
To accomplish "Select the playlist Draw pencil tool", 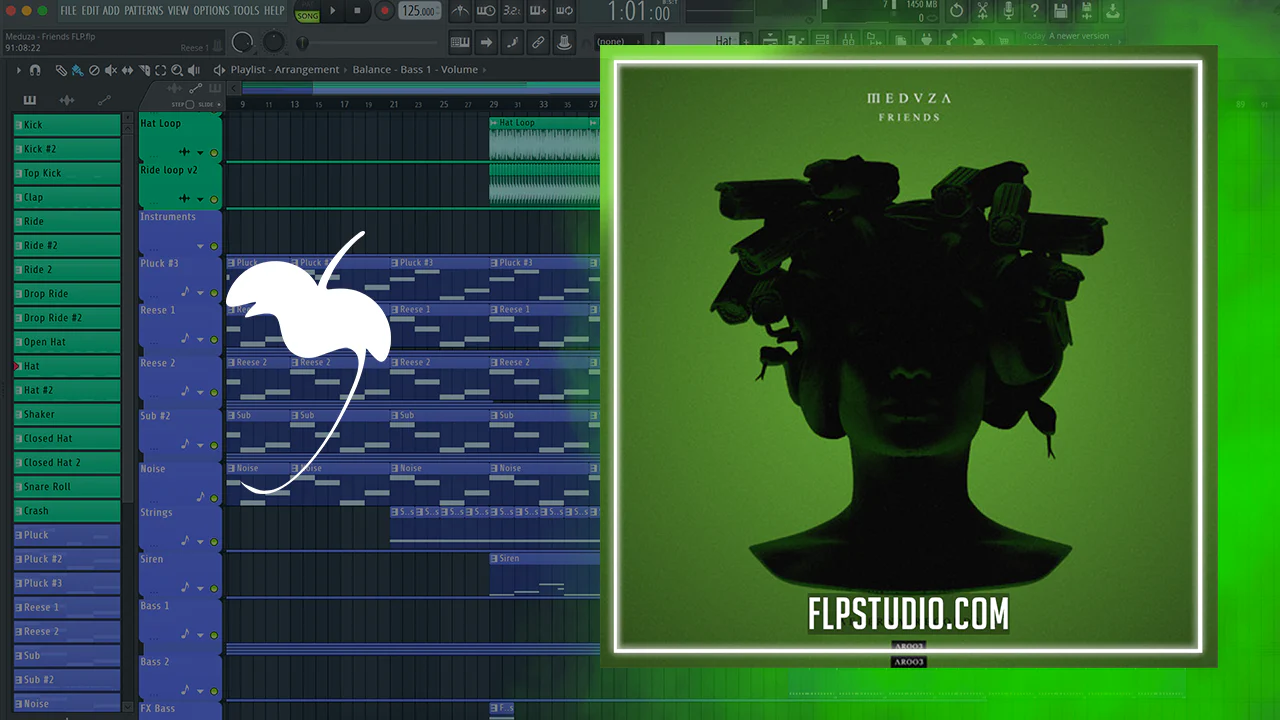I will pyautogui.click(x=61, y=70).
